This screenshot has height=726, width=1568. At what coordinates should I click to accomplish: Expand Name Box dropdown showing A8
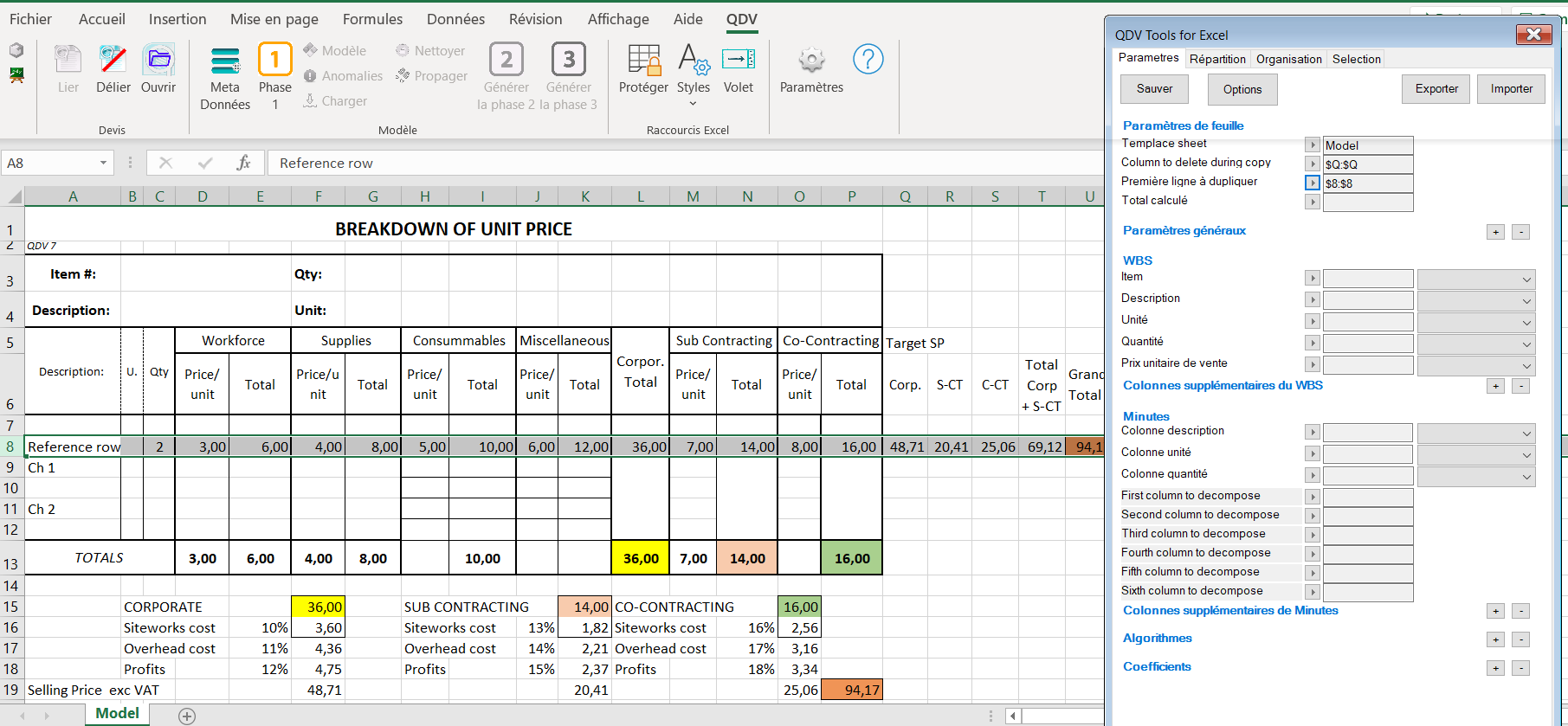click(103, 163)
